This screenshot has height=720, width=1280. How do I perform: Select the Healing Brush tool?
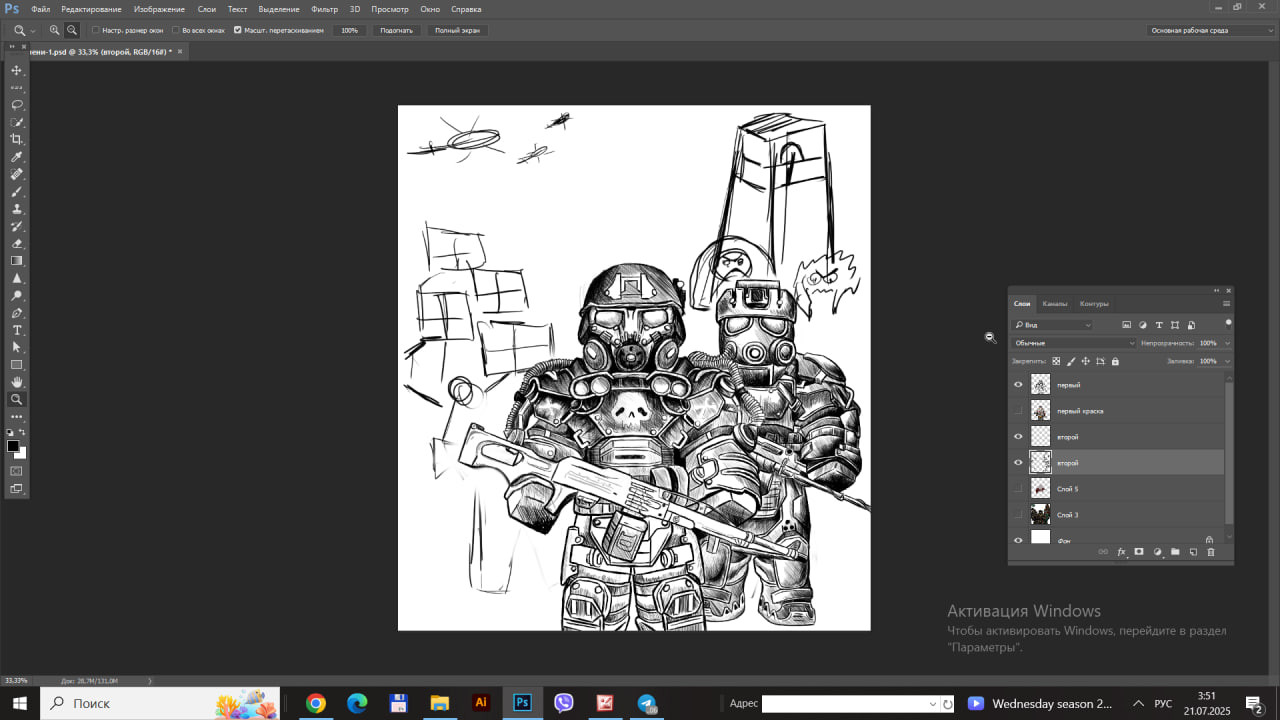[x=16, y=174]
